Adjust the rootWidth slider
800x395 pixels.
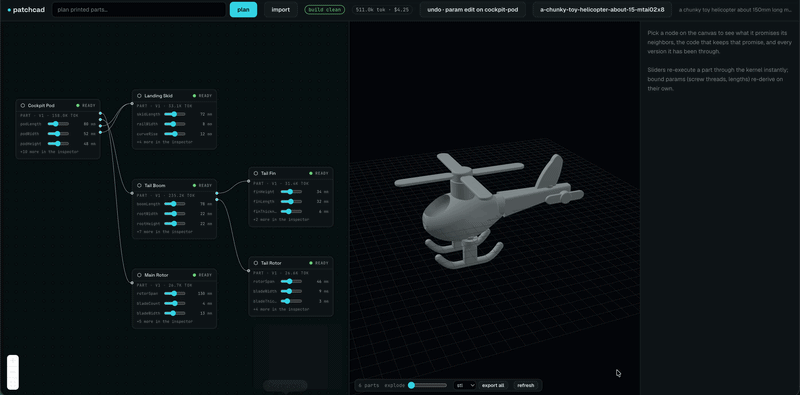tap(174, 214)
